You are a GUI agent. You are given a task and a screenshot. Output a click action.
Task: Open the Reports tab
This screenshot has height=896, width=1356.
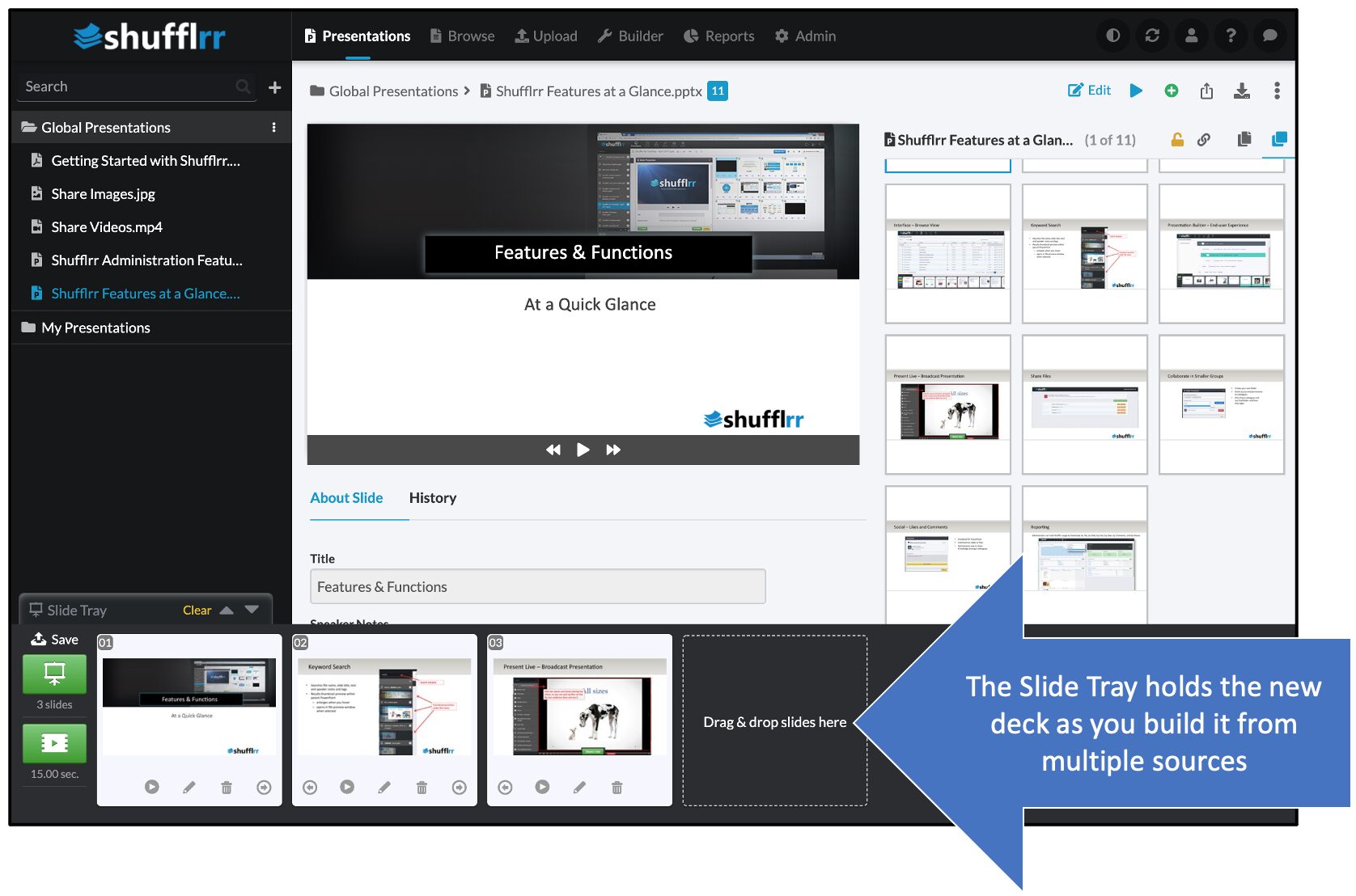(x=718, y=36)
